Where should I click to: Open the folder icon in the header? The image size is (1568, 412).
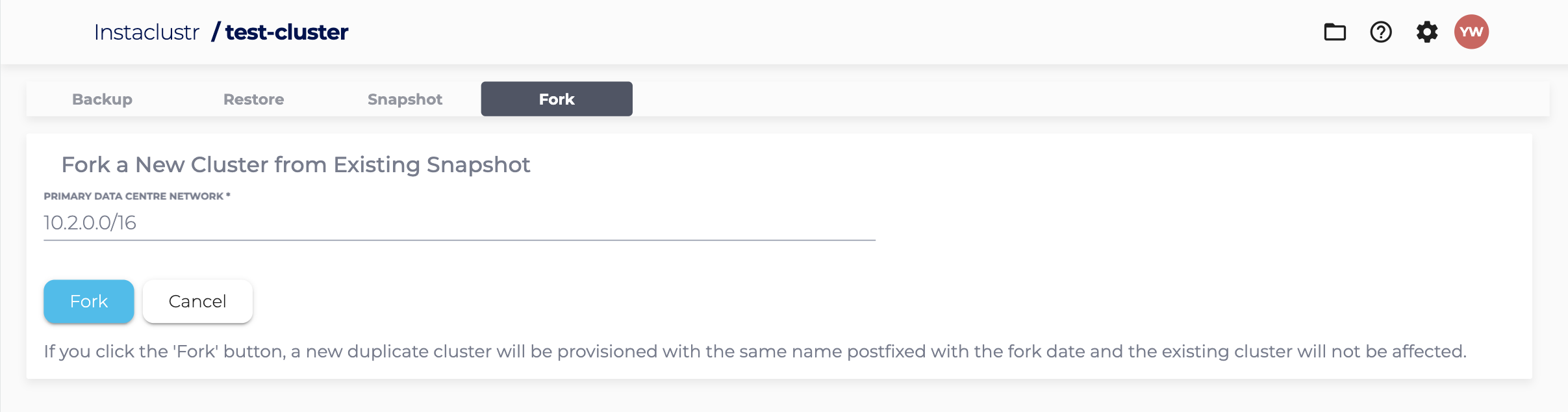pyautogui.click(x=1335, y=32)
